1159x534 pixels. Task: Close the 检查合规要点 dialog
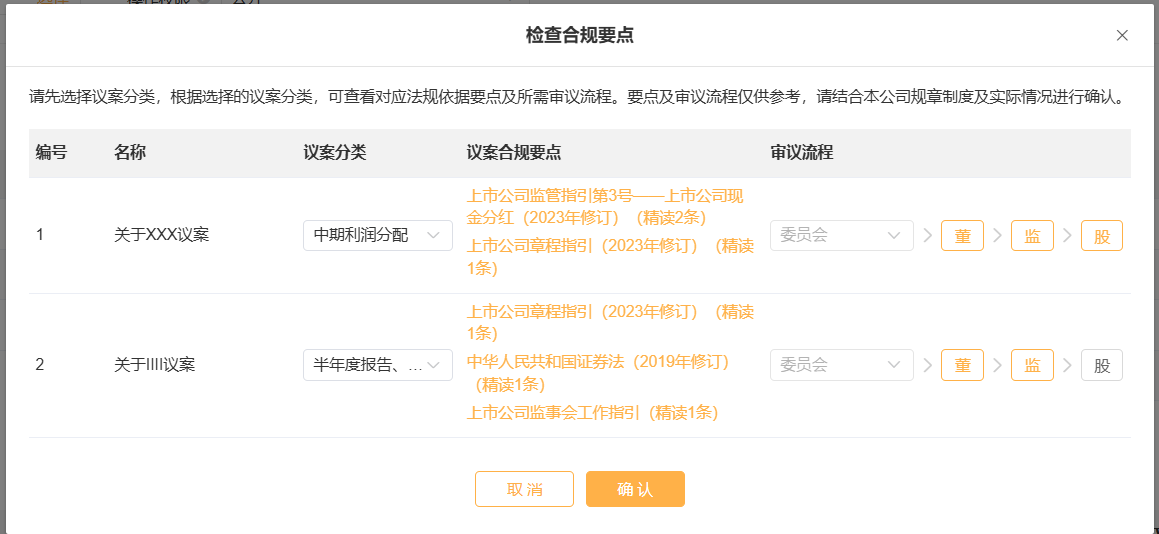(x=1122, y=36)
